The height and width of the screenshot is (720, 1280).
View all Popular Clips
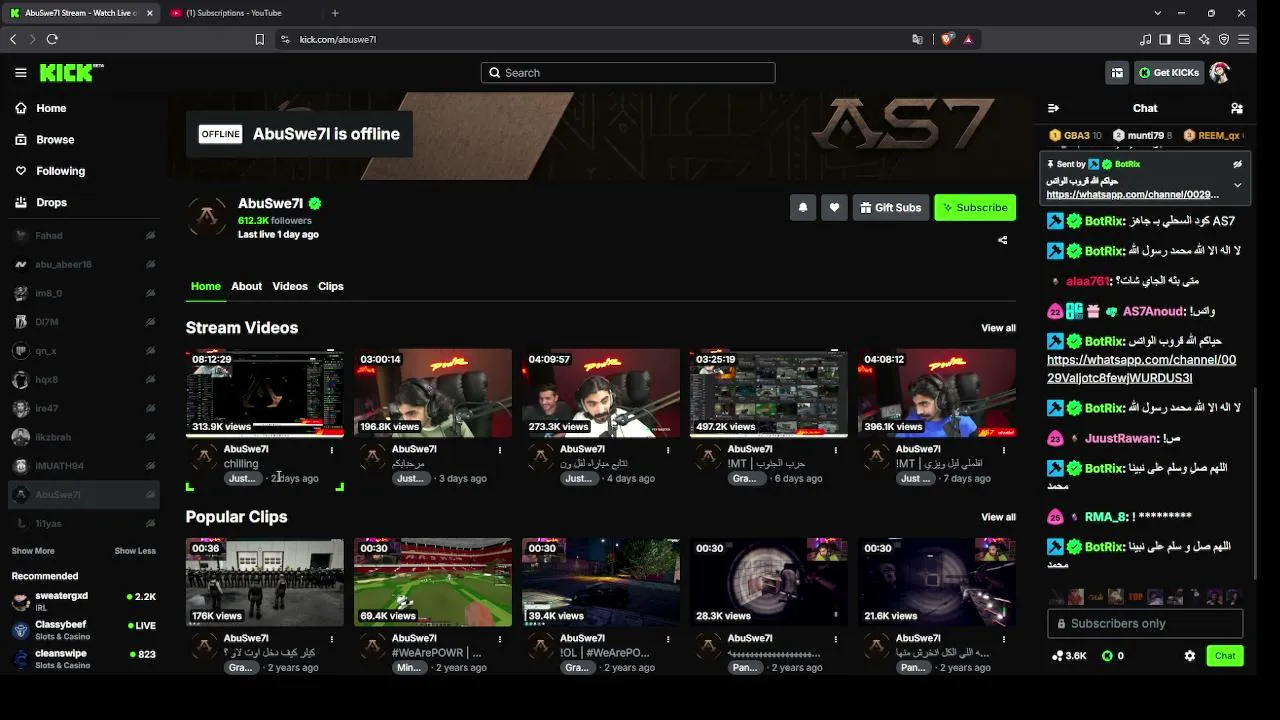pyautogui.click(x=998, y=517)
